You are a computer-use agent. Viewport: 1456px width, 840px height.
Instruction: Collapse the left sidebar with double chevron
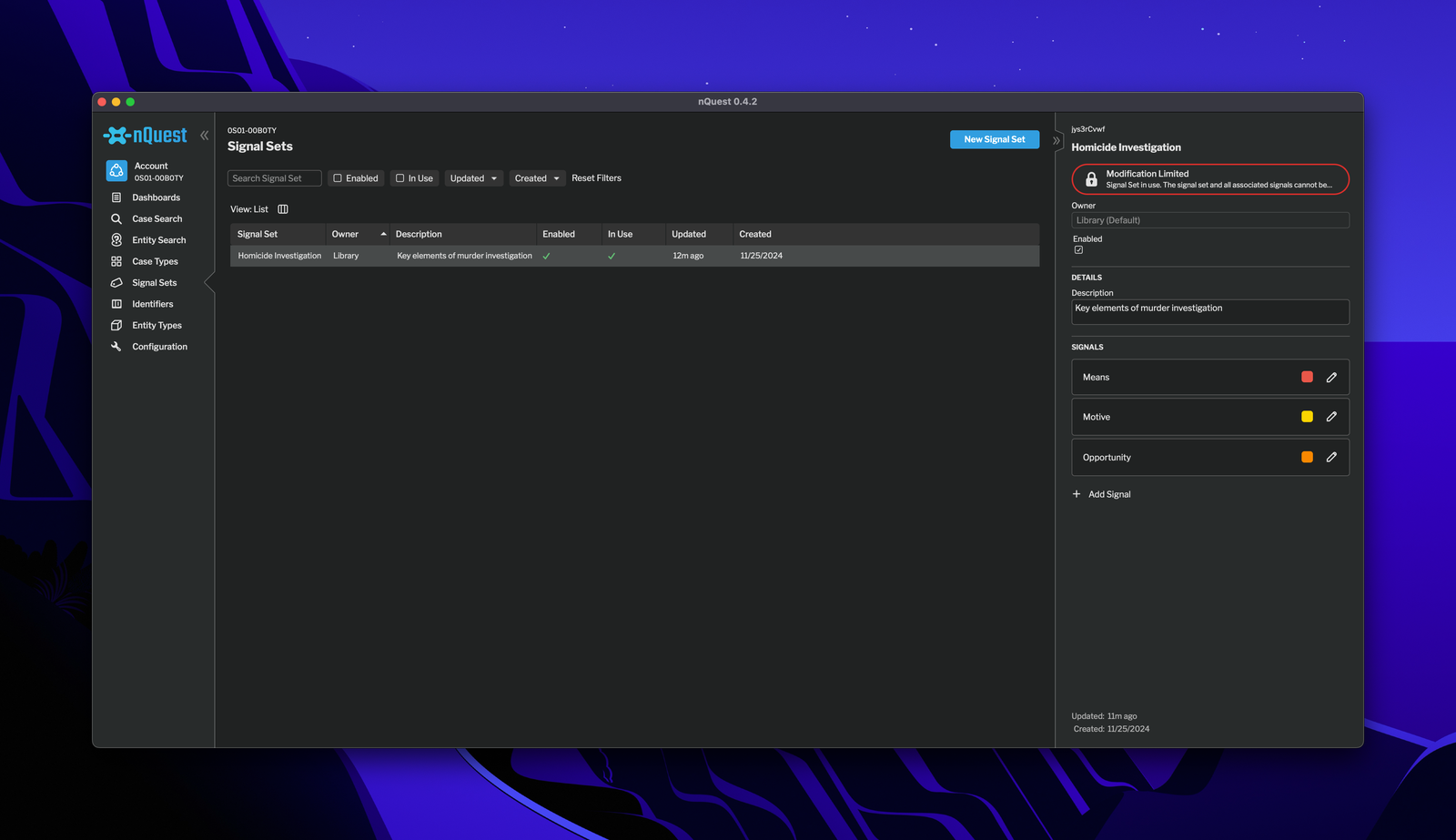[x=205, y=136]
